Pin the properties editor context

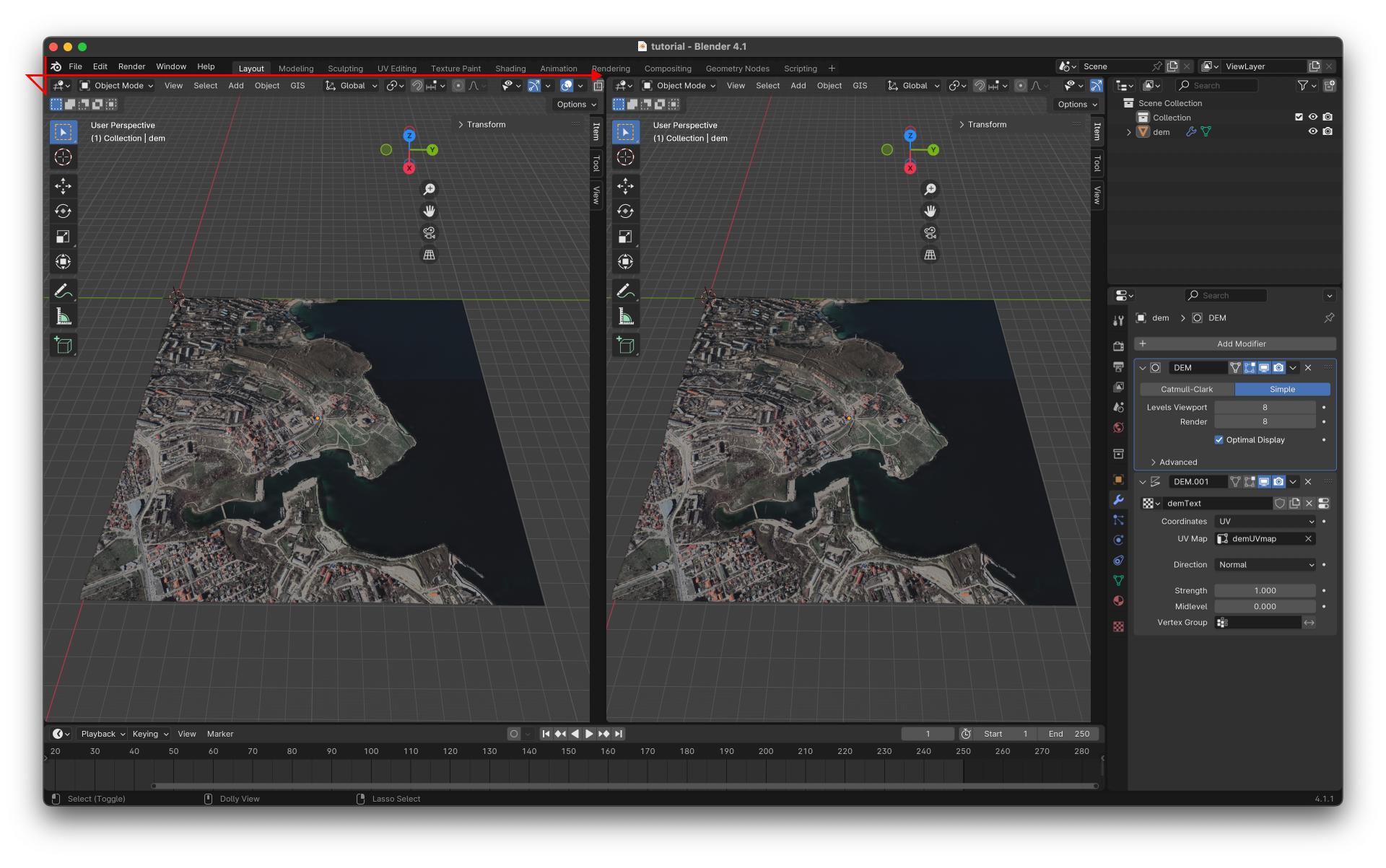point(1329,317)
